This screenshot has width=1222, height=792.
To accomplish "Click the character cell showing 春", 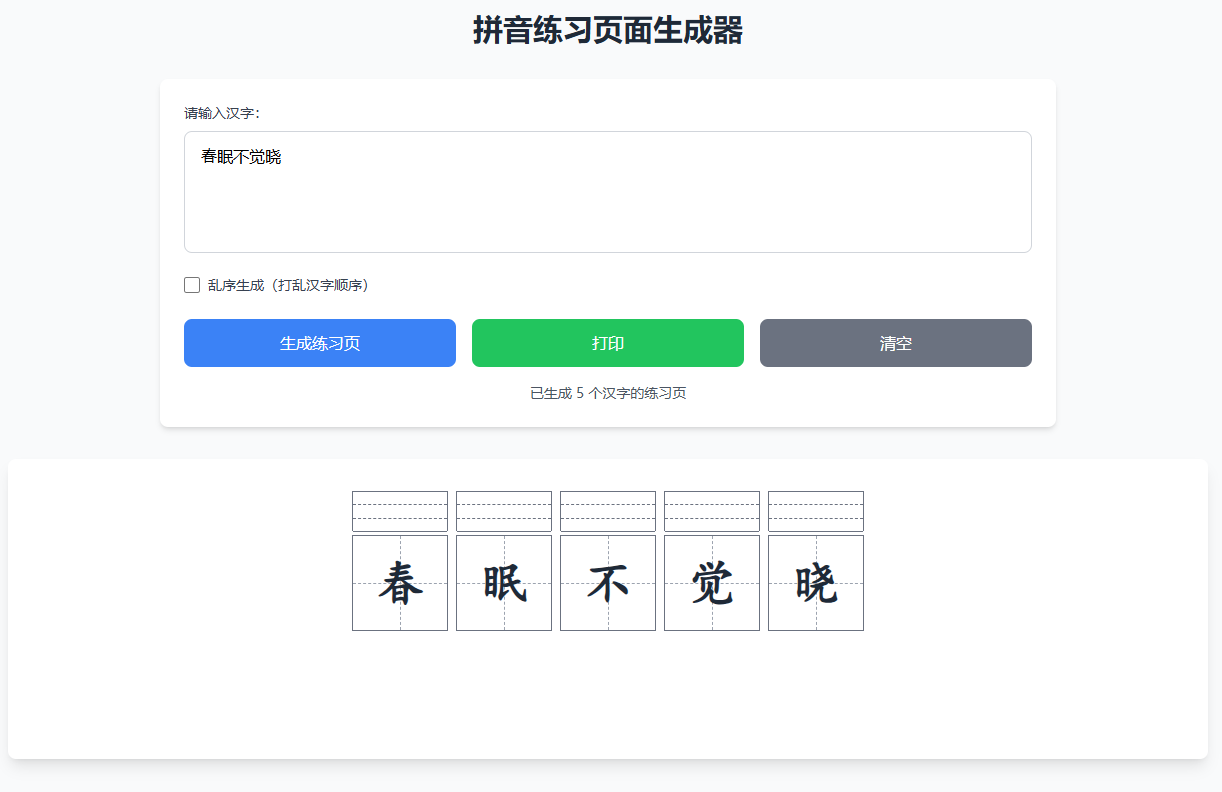I will (400, 582).
